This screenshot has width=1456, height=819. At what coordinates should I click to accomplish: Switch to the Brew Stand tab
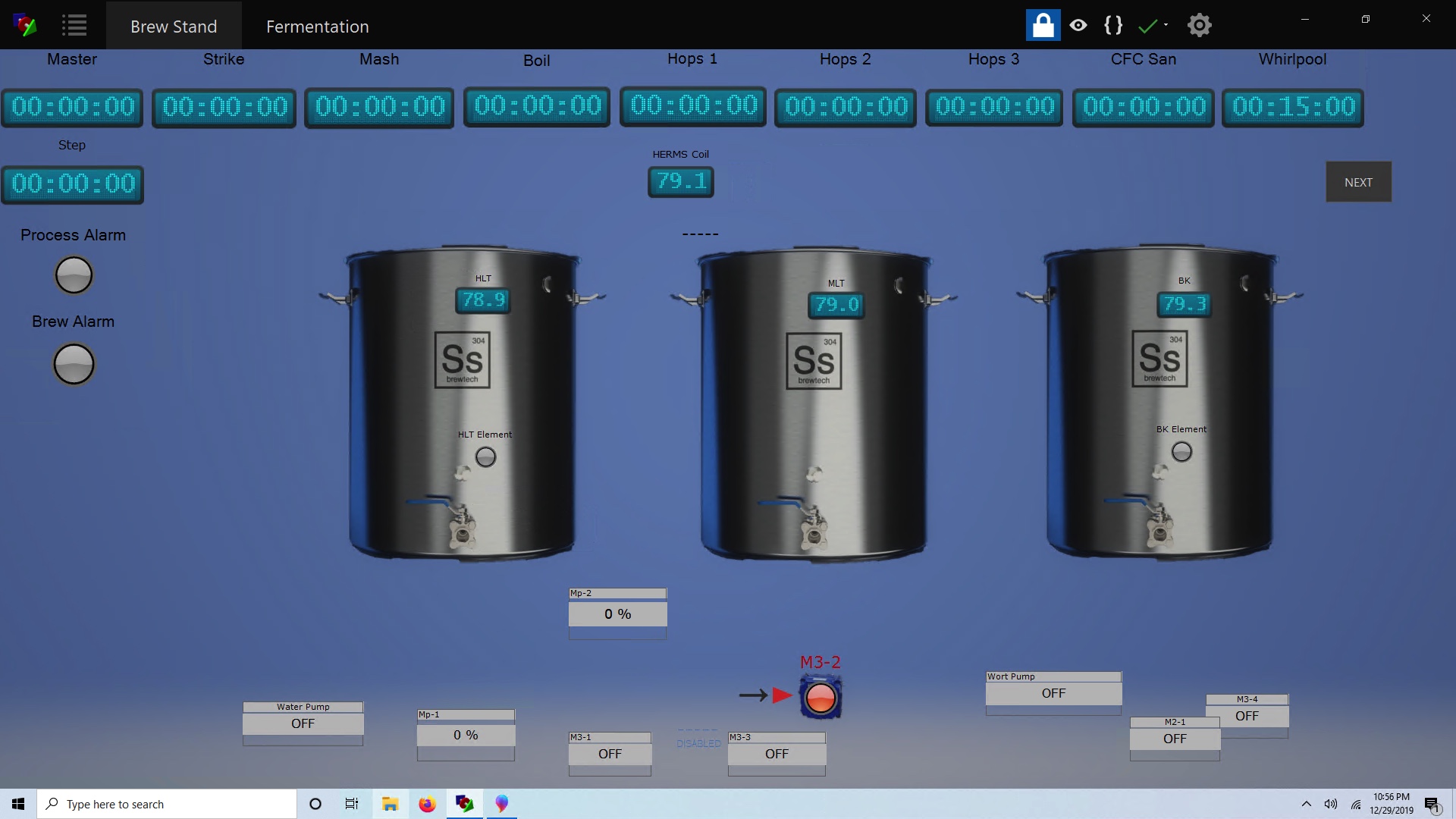pos(174,26)
